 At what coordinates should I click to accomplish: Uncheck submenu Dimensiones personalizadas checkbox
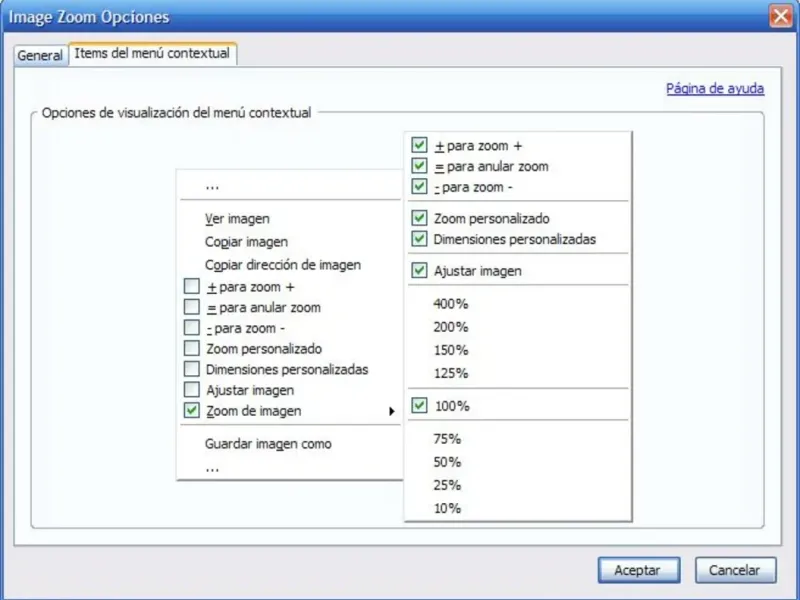pyautogui.click(x=420, y=239)
